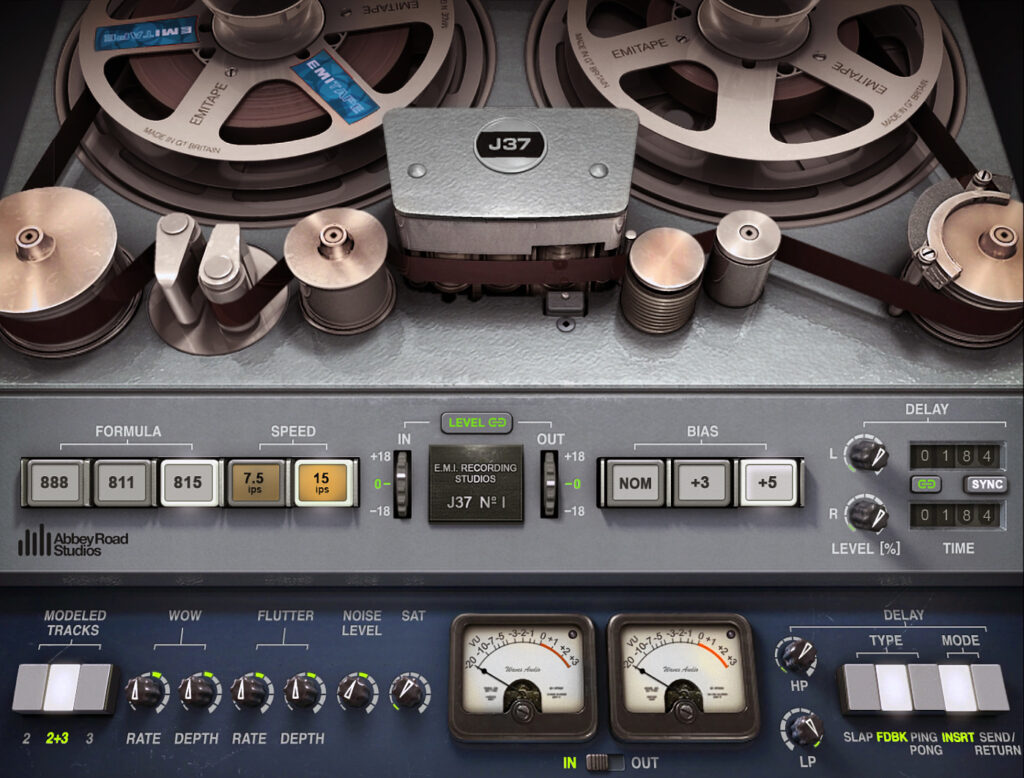Select tape formula 888

[54, 482]
